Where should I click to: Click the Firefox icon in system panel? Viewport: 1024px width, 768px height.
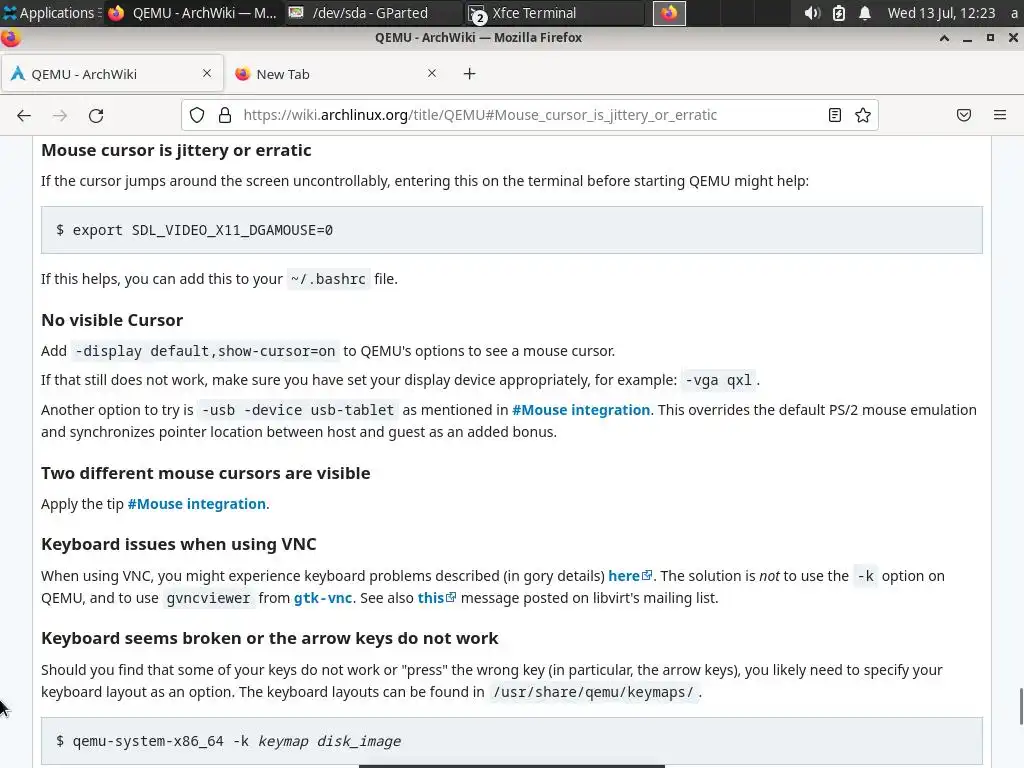click(x=669, y=13)
